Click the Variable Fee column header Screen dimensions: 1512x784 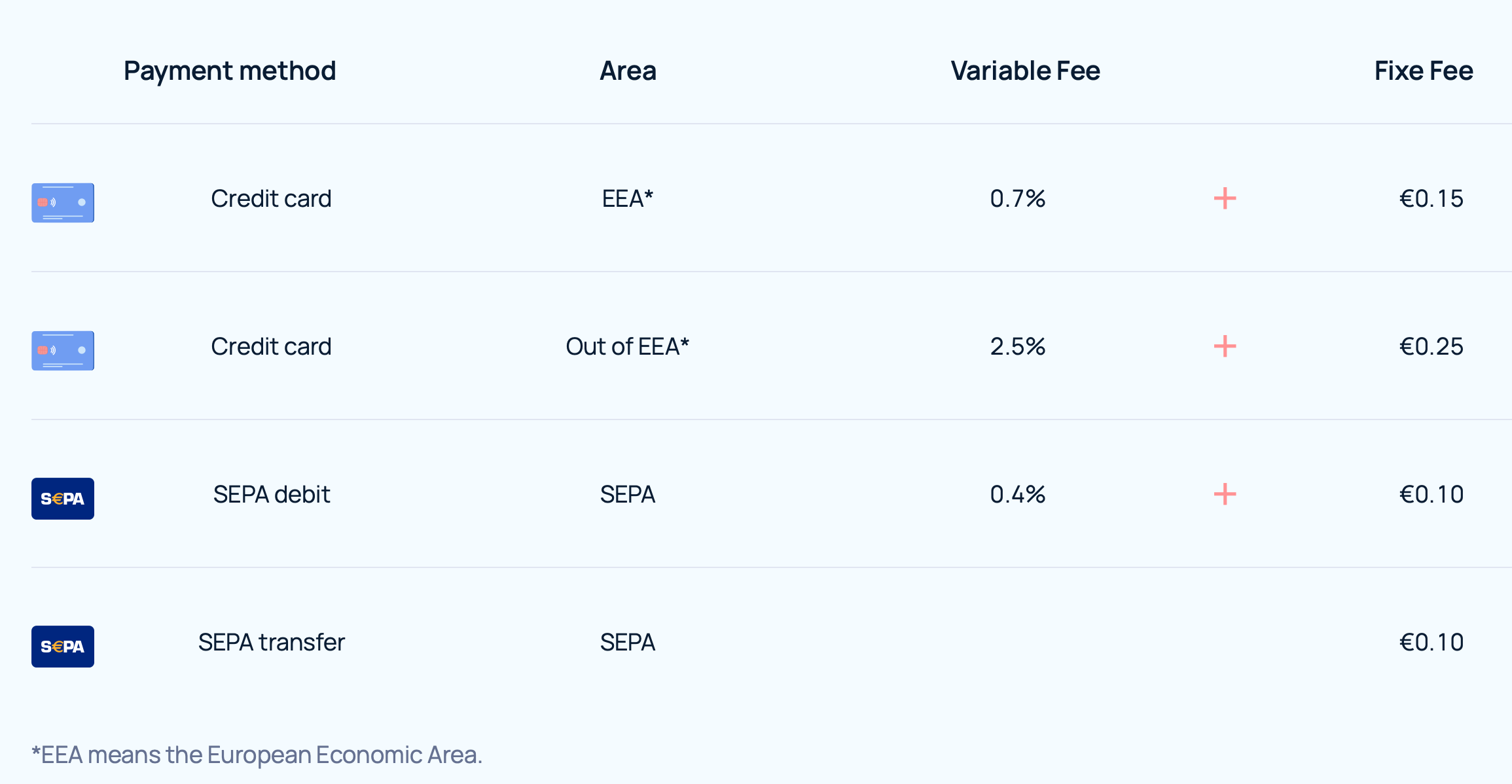pos(1025,71)
